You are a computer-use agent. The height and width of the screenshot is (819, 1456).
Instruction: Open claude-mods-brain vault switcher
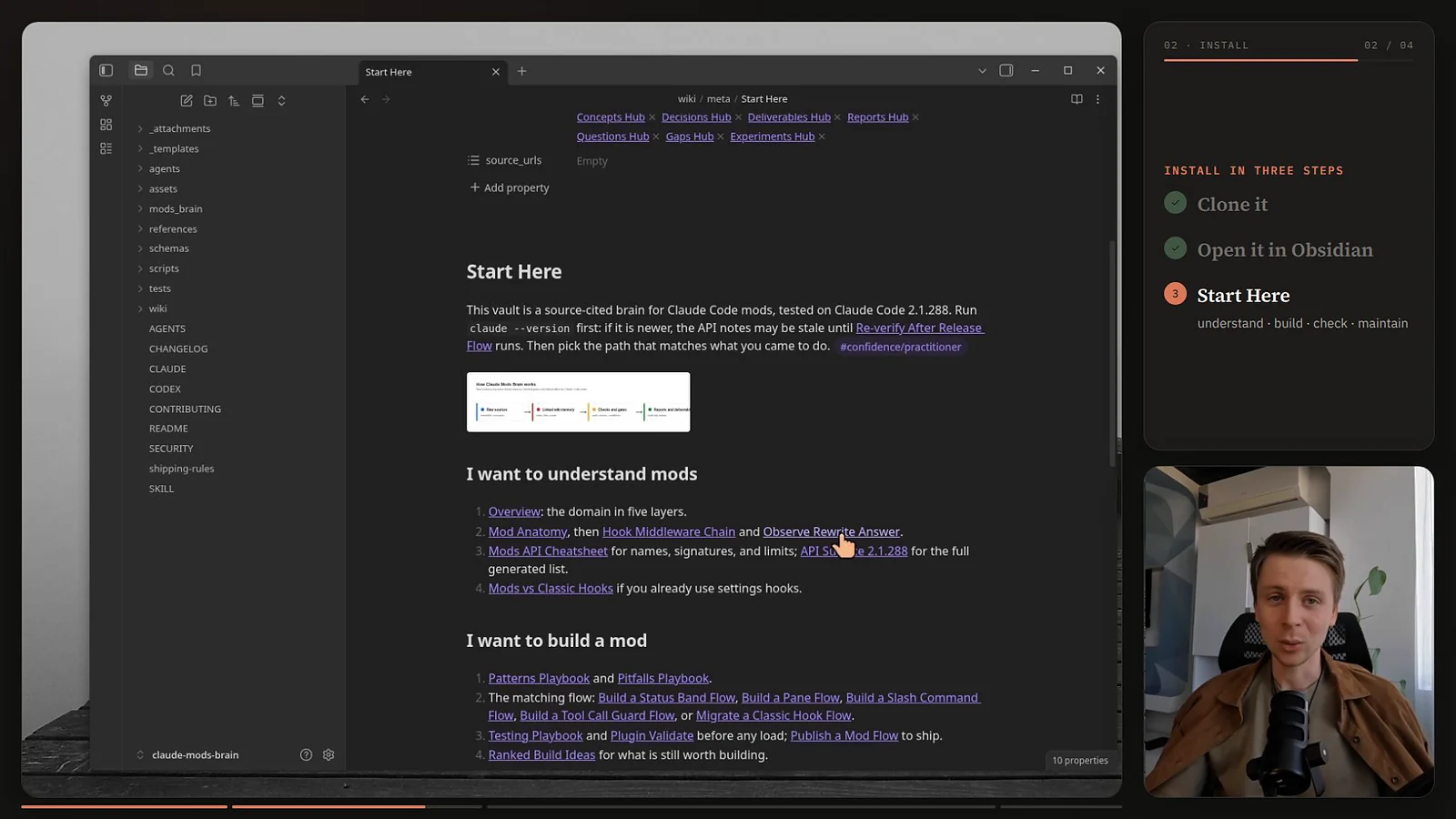196,754
